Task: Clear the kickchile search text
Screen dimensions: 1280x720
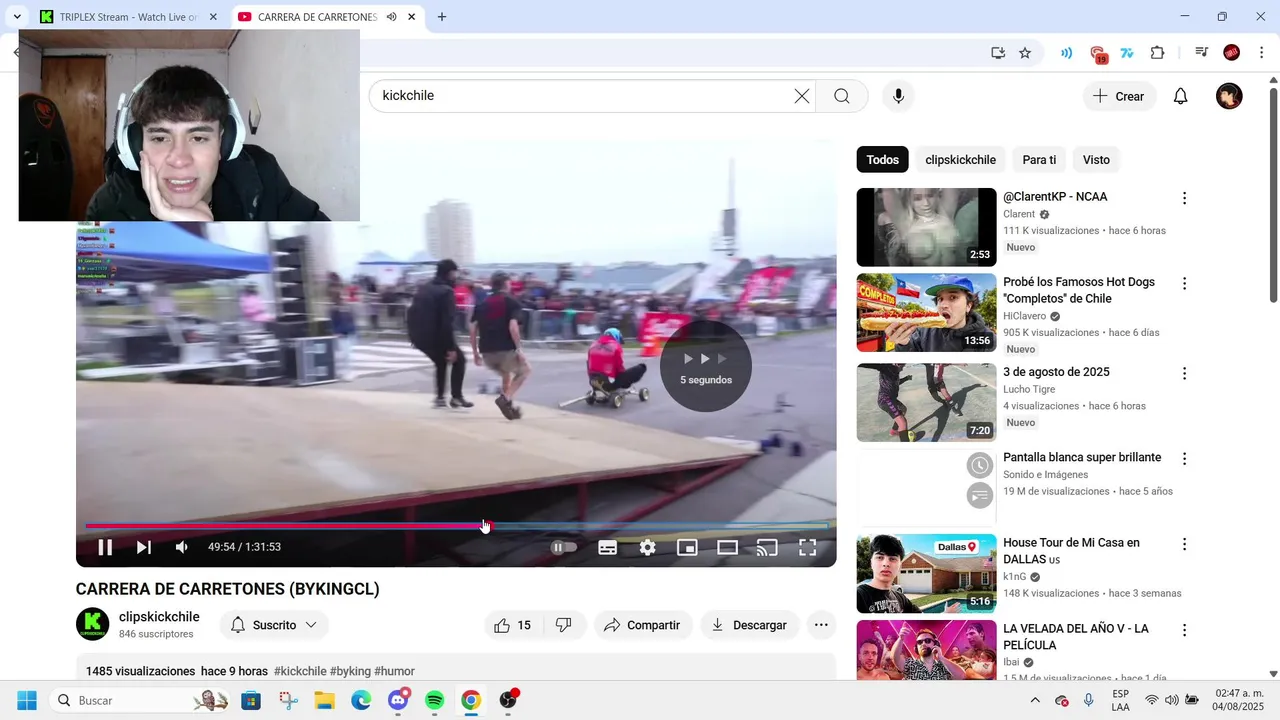Action: click(802, 96)
